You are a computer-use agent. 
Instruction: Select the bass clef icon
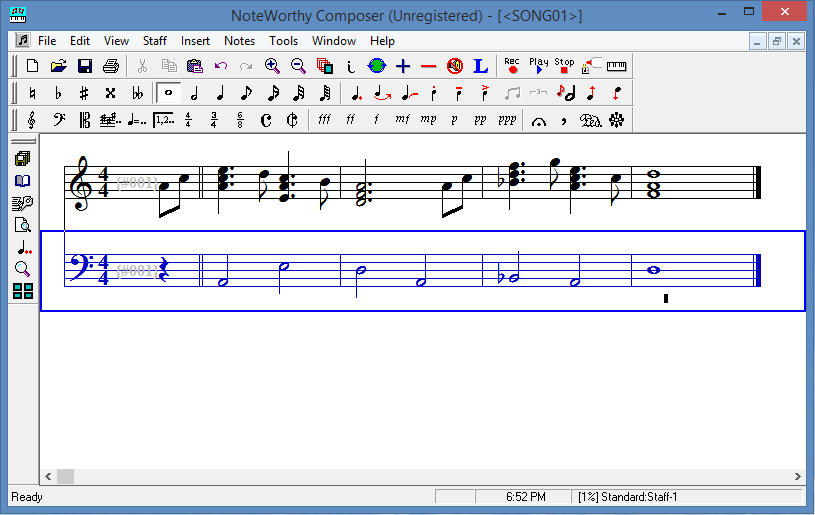coord(58,120)
